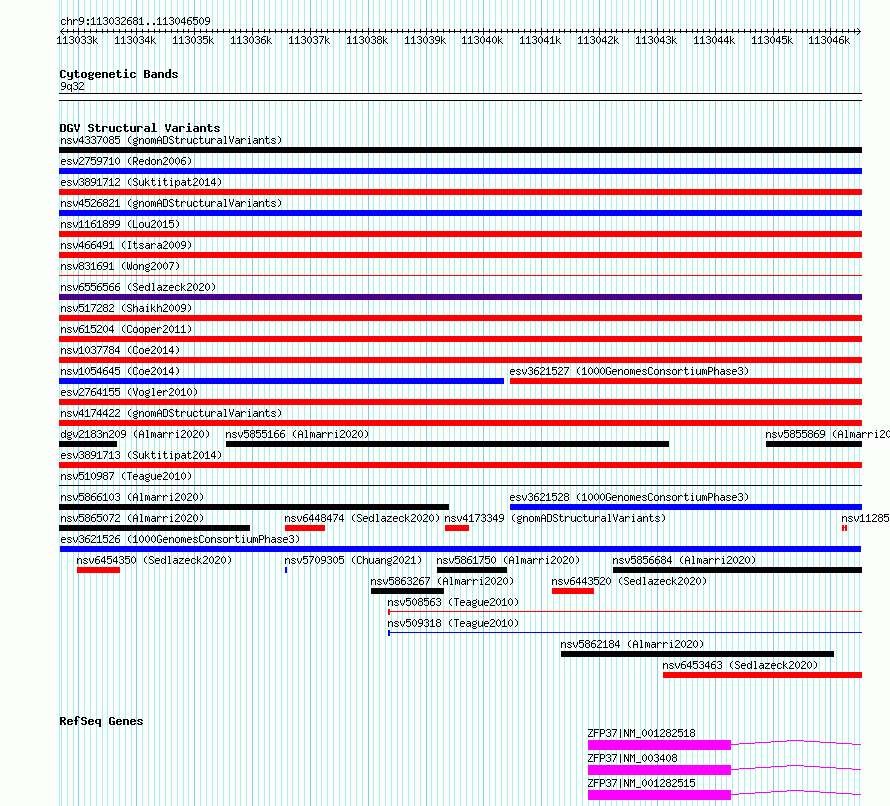The height and width of the screenshot is (806, 890).
Task: Select nsv5865072 (Almarri2020) label
Action: click(x=132, y=518)
